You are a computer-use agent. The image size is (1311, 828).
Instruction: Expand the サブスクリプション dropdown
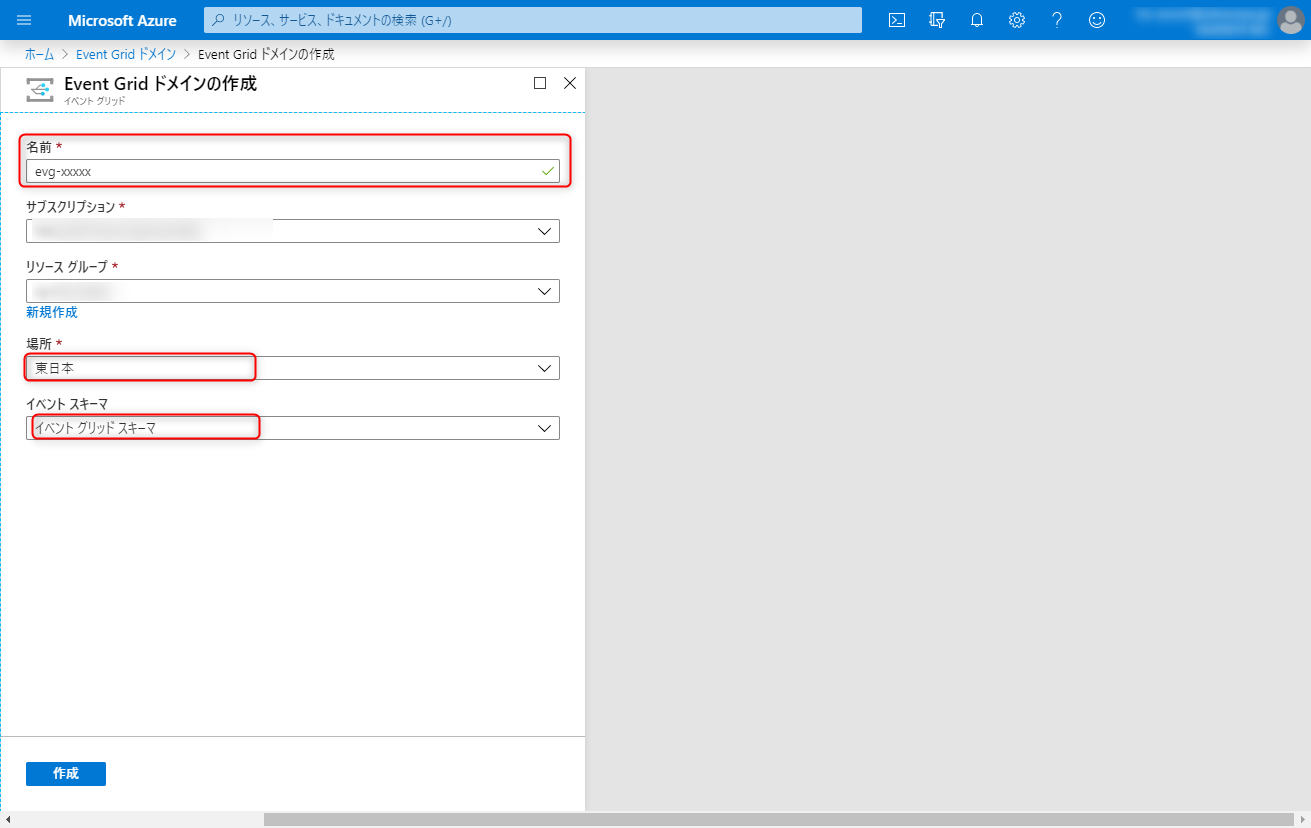[293, 231]
